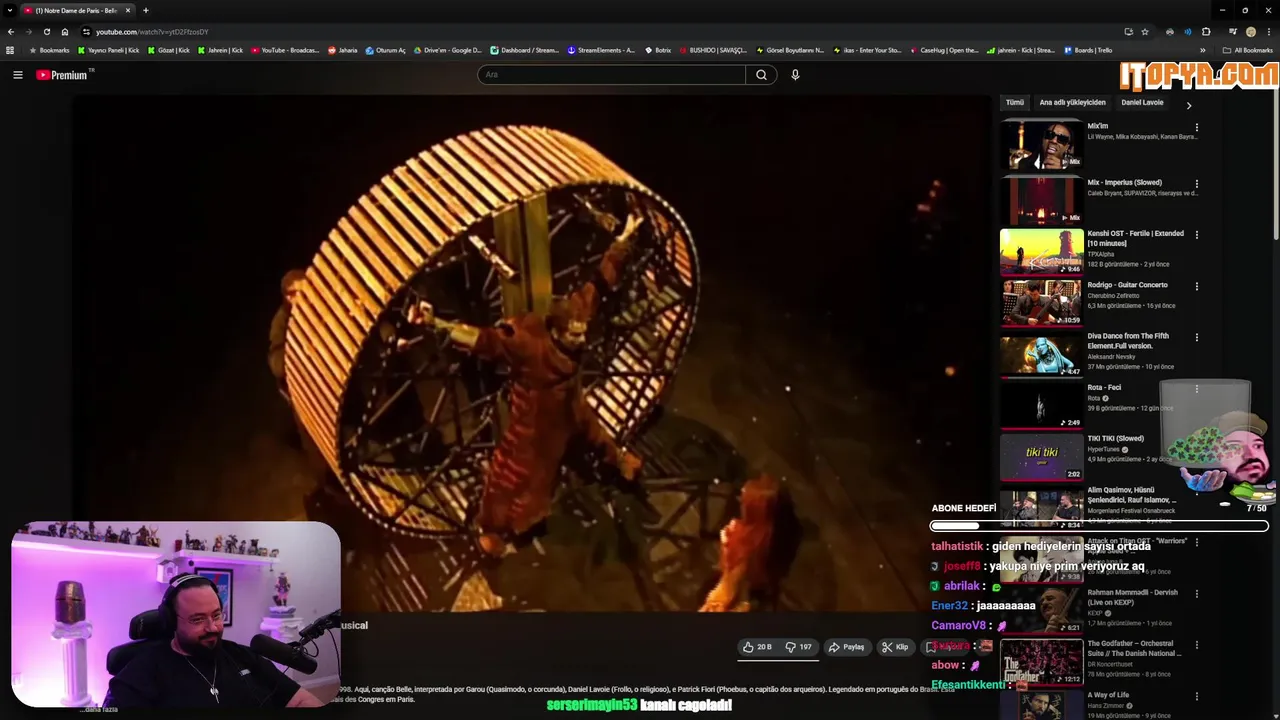Open Rahman Mammadli - Dervish video title

tap(1132, 595)
